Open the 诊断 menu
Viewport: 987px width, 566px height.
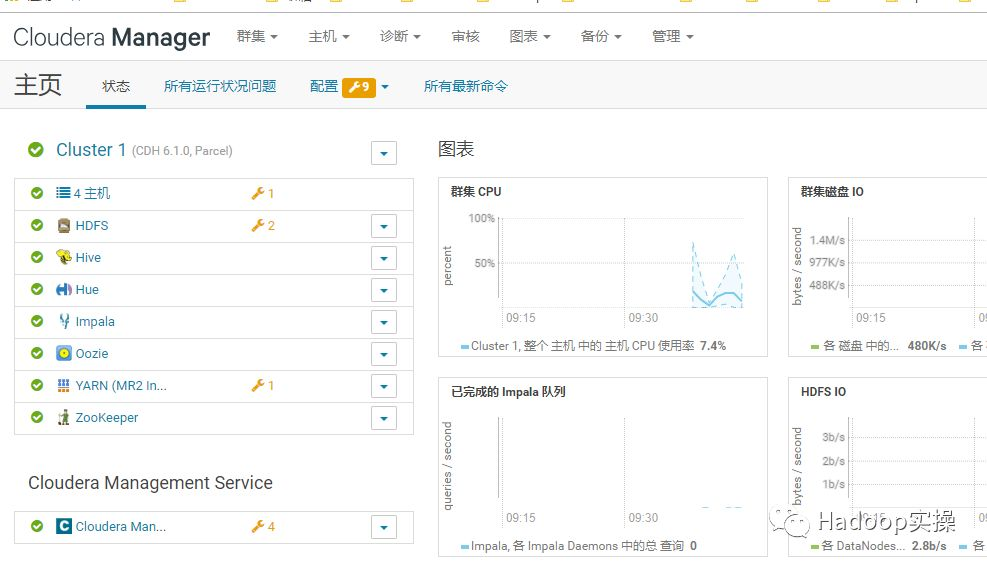(400, 37)
